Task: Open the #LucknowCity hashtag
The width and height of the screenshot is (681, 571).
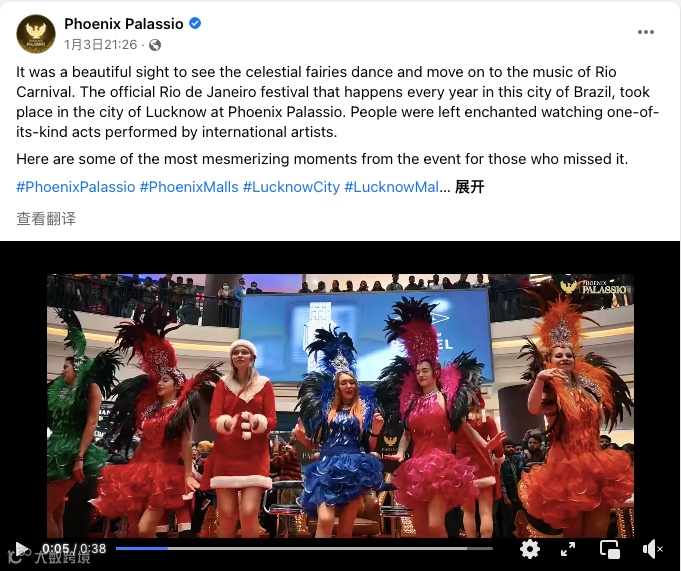Action: pyautogui.click(x=291, y=187)
